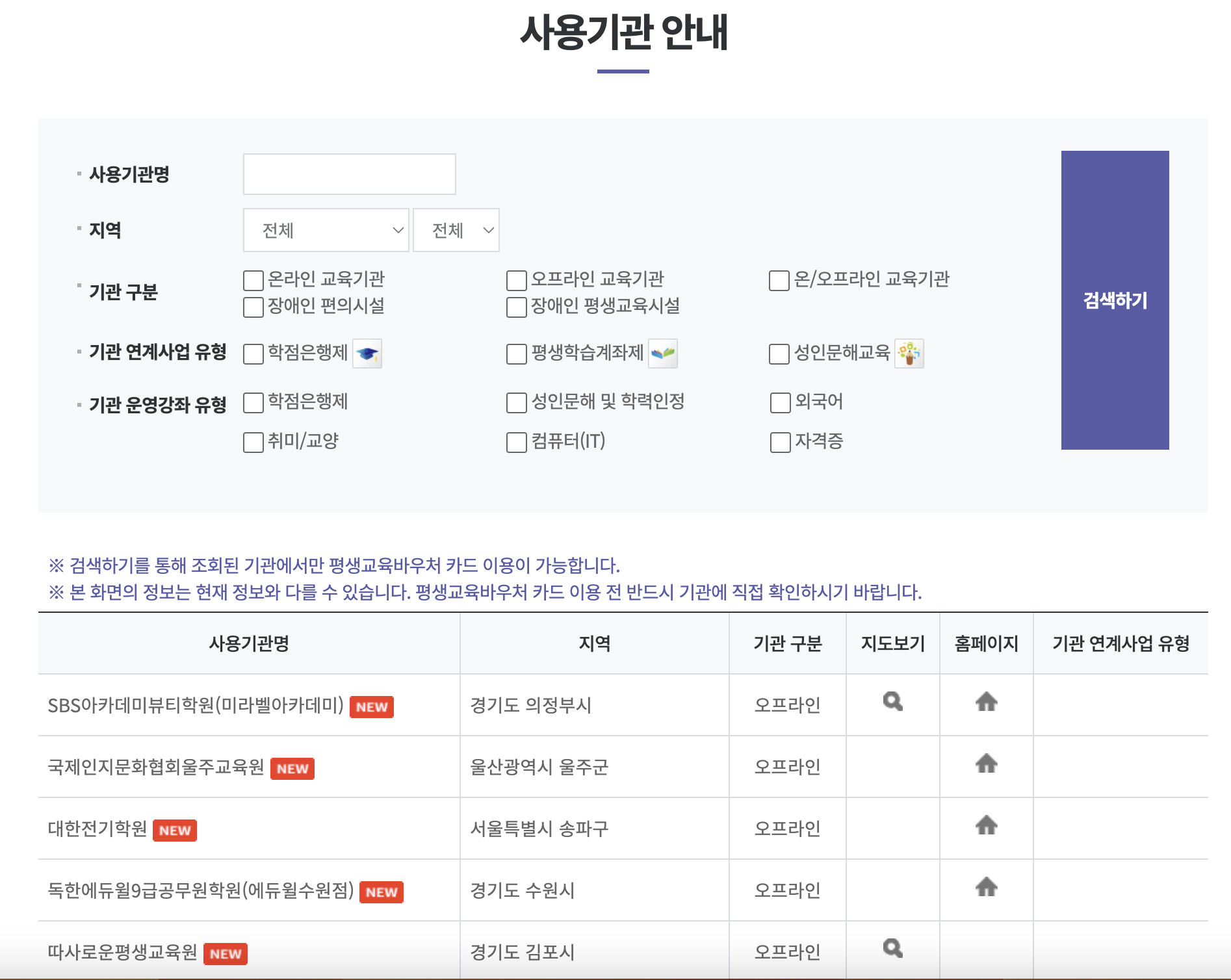1231x980 pixels.
Task: Click 오프라인 cell in 대한전기학원 row
Action: click(x=788, y=829)
